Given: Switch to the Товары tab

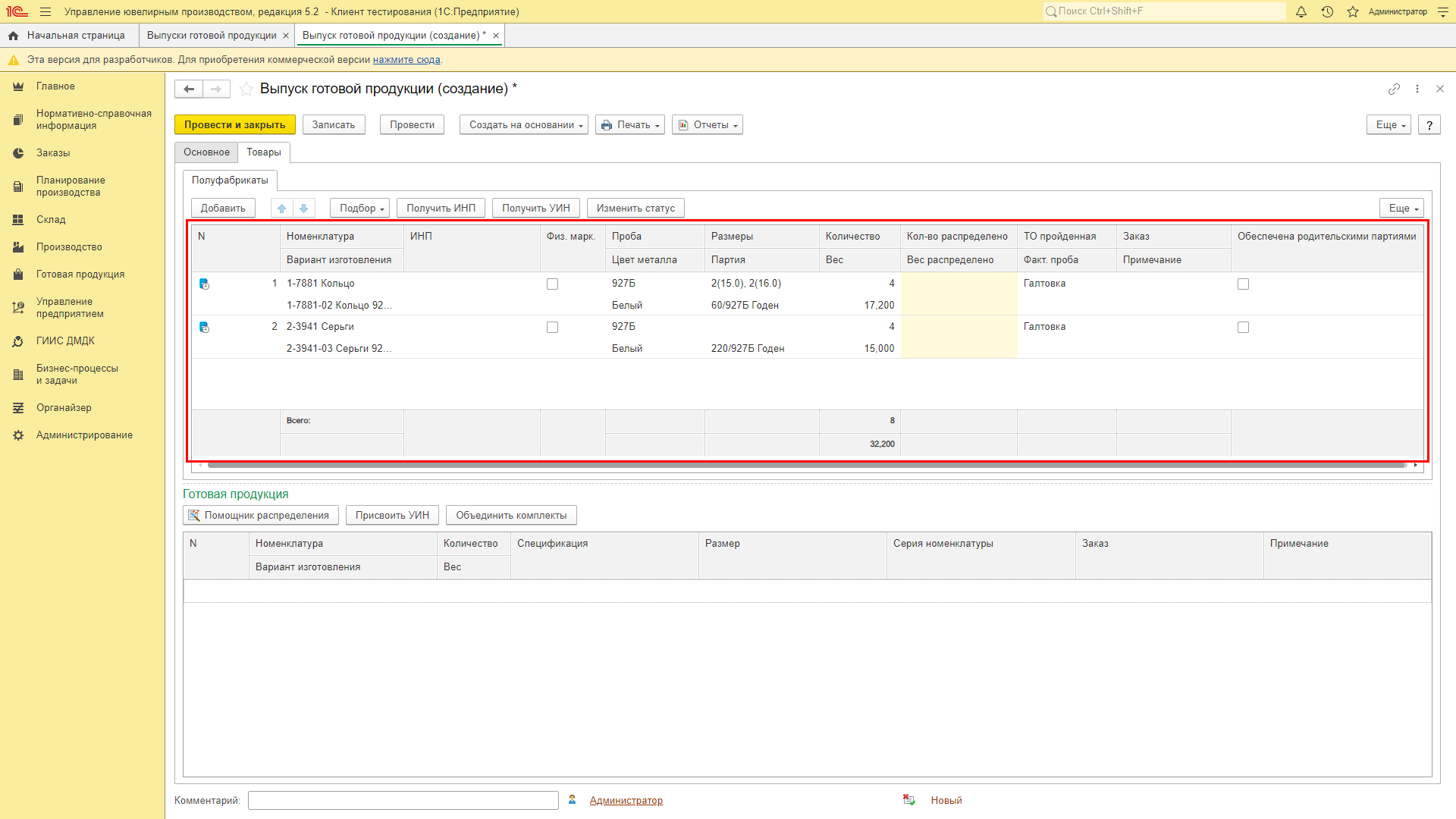Looking at the screenshot, I should pos(264,152).
